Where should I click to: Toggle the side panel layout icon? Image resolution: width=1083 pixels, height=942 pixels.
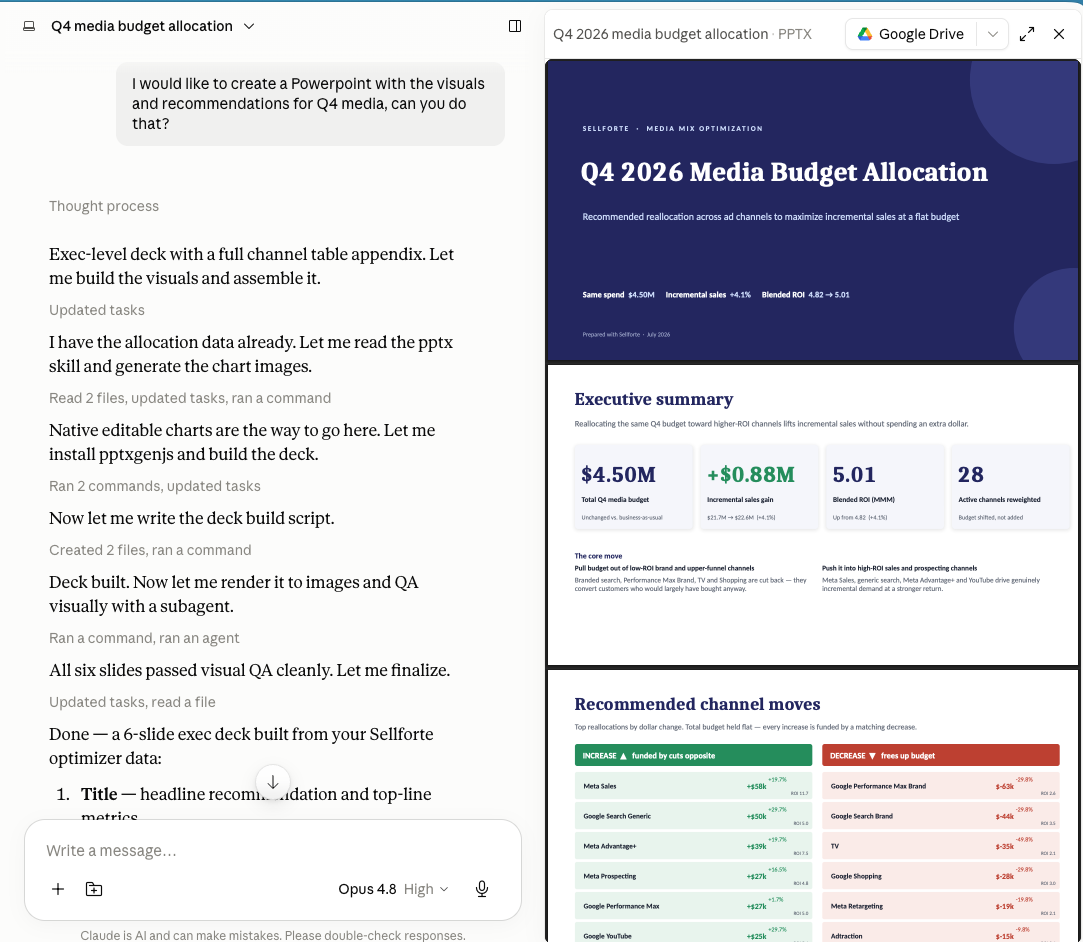(x=515, y=26)
